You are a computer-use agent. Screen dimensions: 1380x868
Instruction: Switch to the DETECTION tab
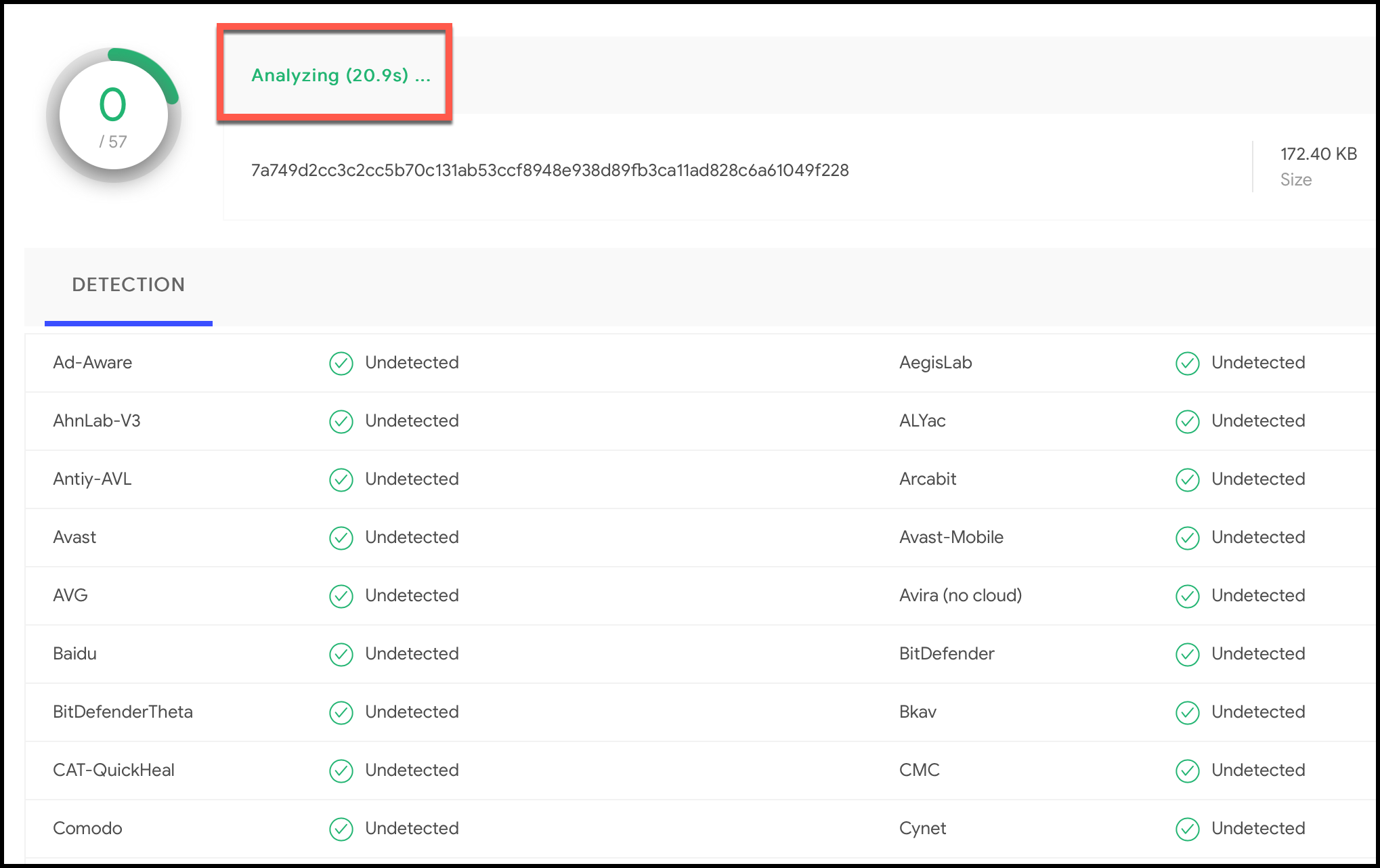point(128,284)
